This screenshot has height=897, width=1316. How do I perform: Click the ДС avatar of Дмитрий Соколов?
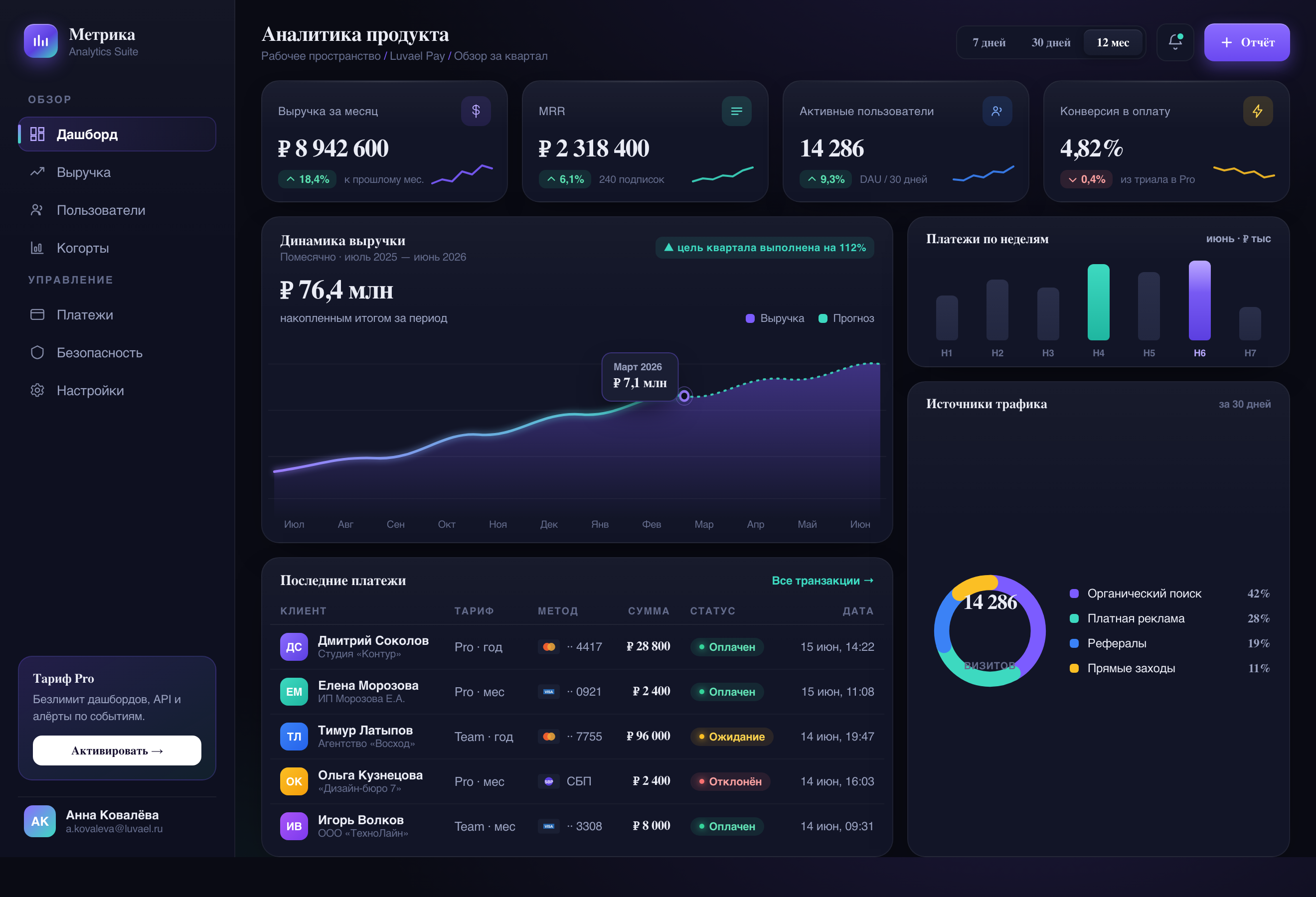tap(294, 646)
